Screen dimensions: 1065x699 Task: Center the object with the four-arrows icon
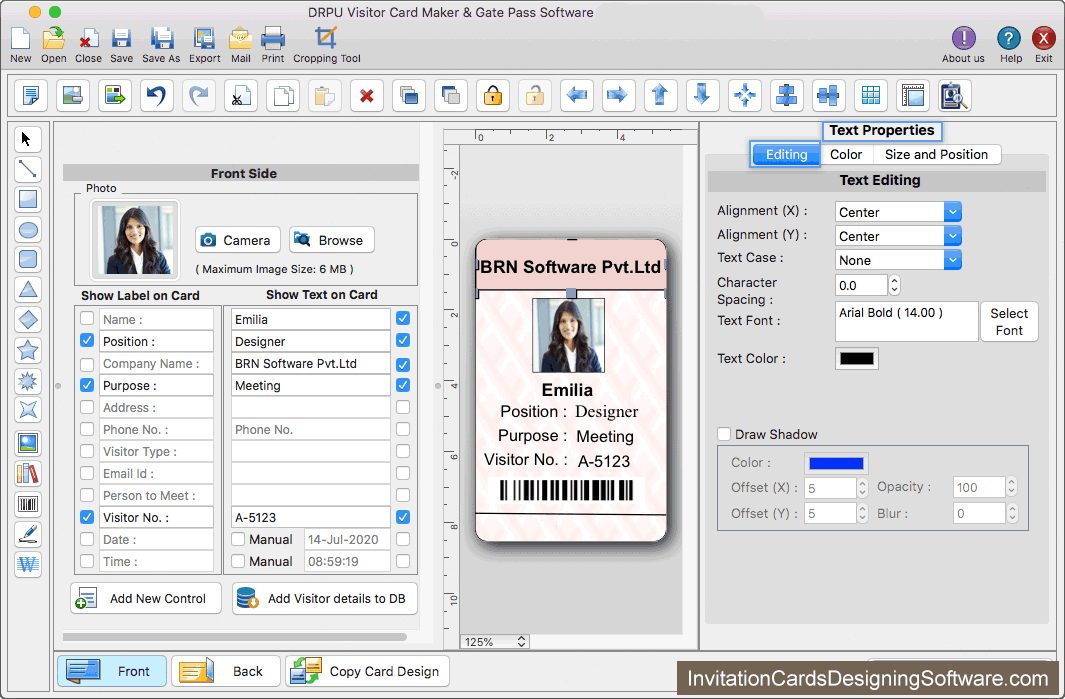[745, 96]
